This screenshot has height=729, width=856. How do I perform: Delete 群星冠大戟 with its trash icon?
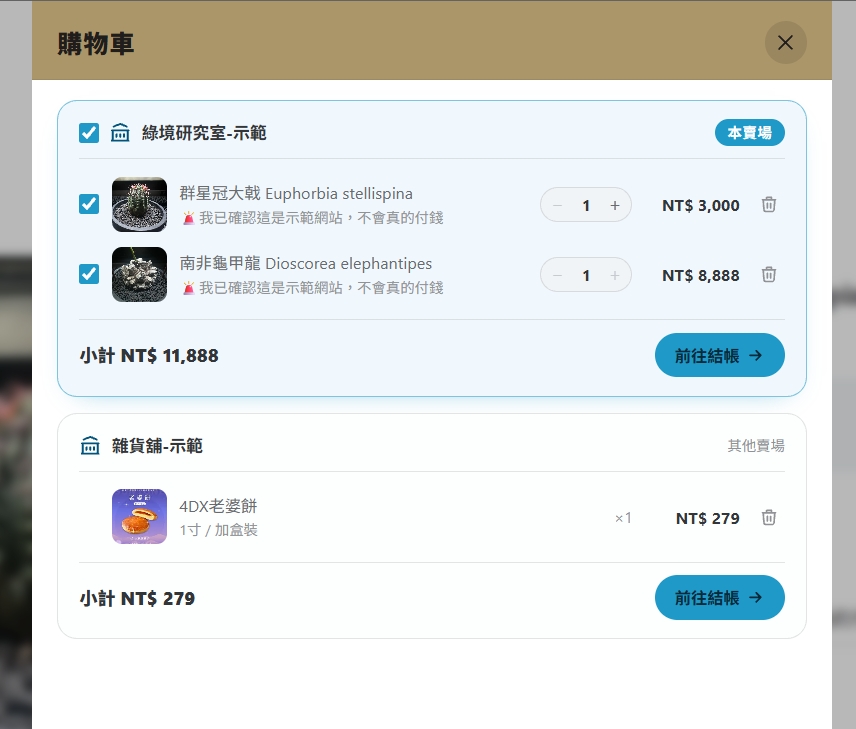[x=769, y=205]
